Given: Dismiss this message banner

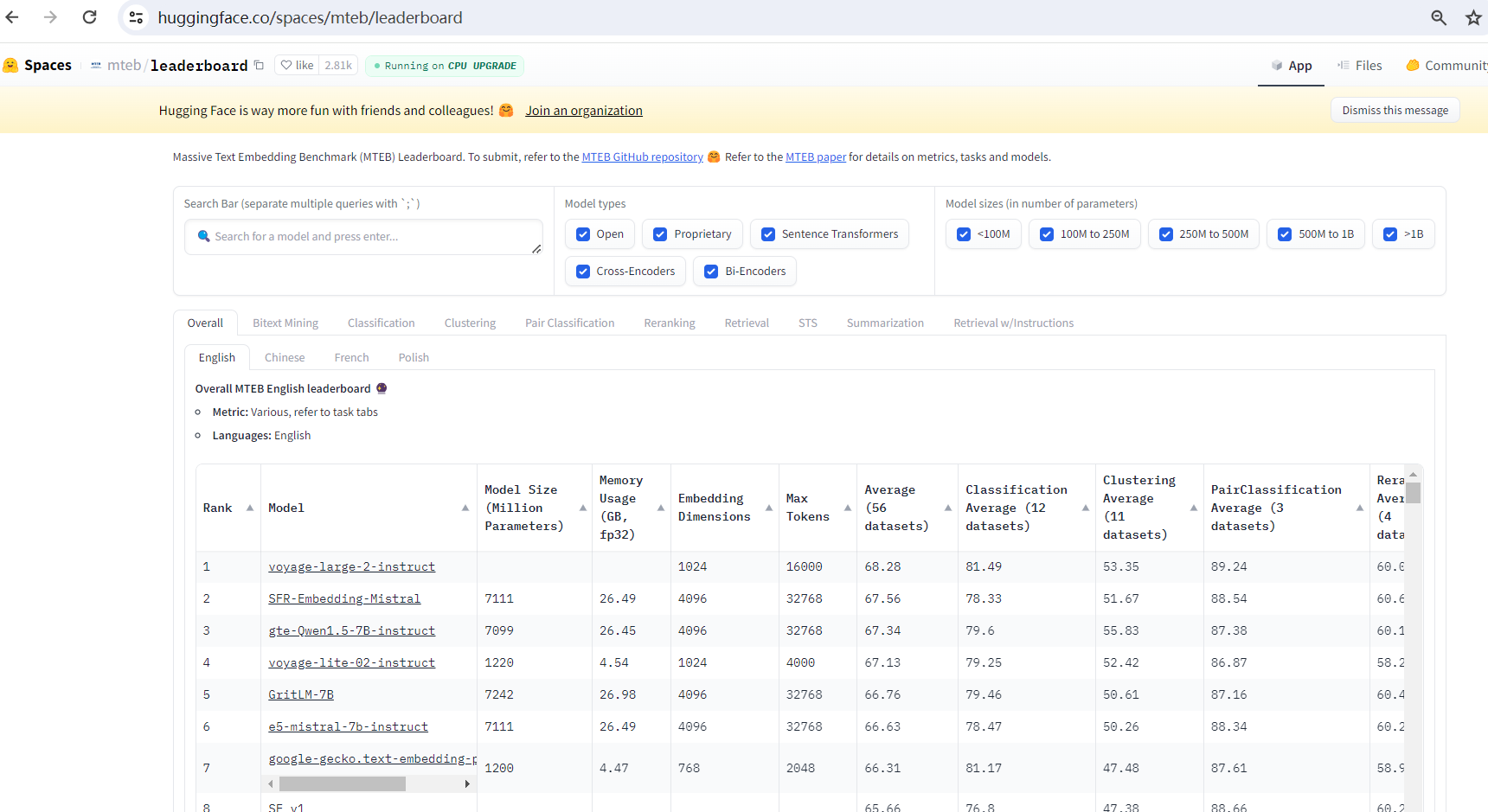Looking at the screenshot, I should point(1395,110).
